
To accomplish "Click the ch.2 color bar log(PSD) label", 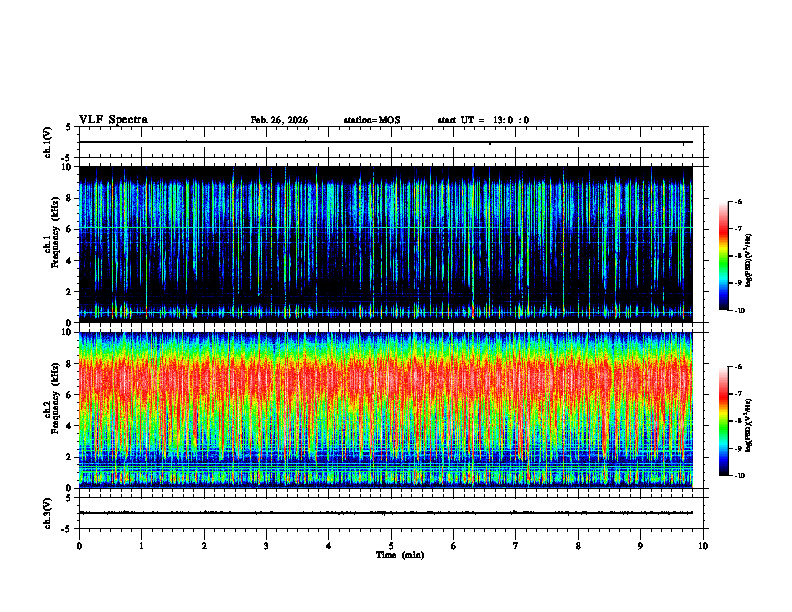I will (x=749, y=426).
